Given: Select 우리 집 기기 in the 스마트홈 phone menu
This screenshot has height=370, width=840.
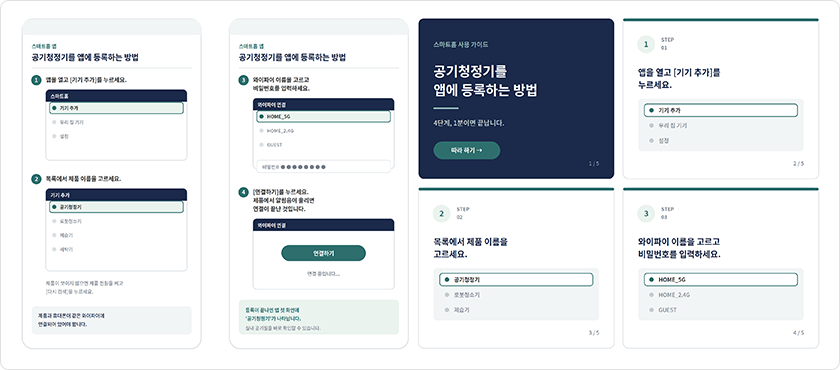Looking at the screenshot, I should [x=116, y=123].
